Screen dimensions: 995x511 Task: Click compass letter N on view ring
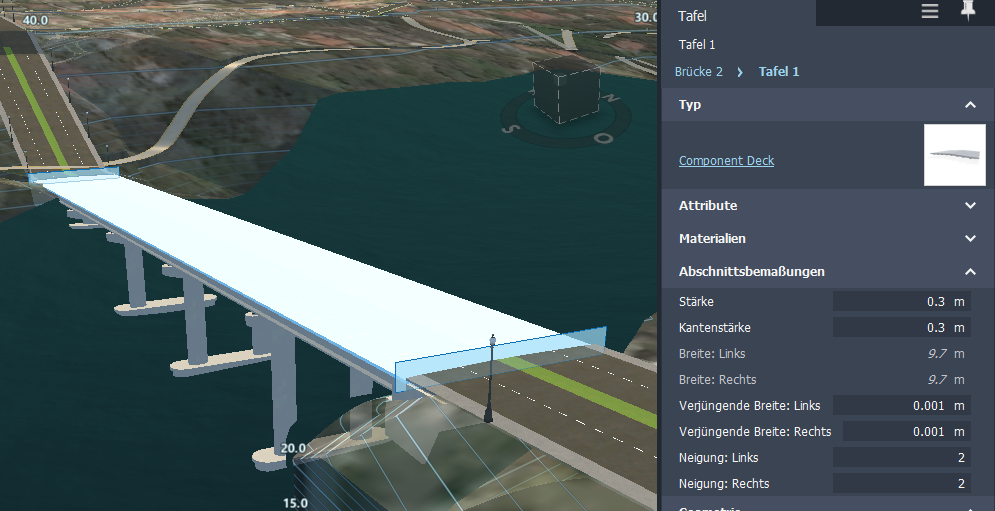(612, 98)
